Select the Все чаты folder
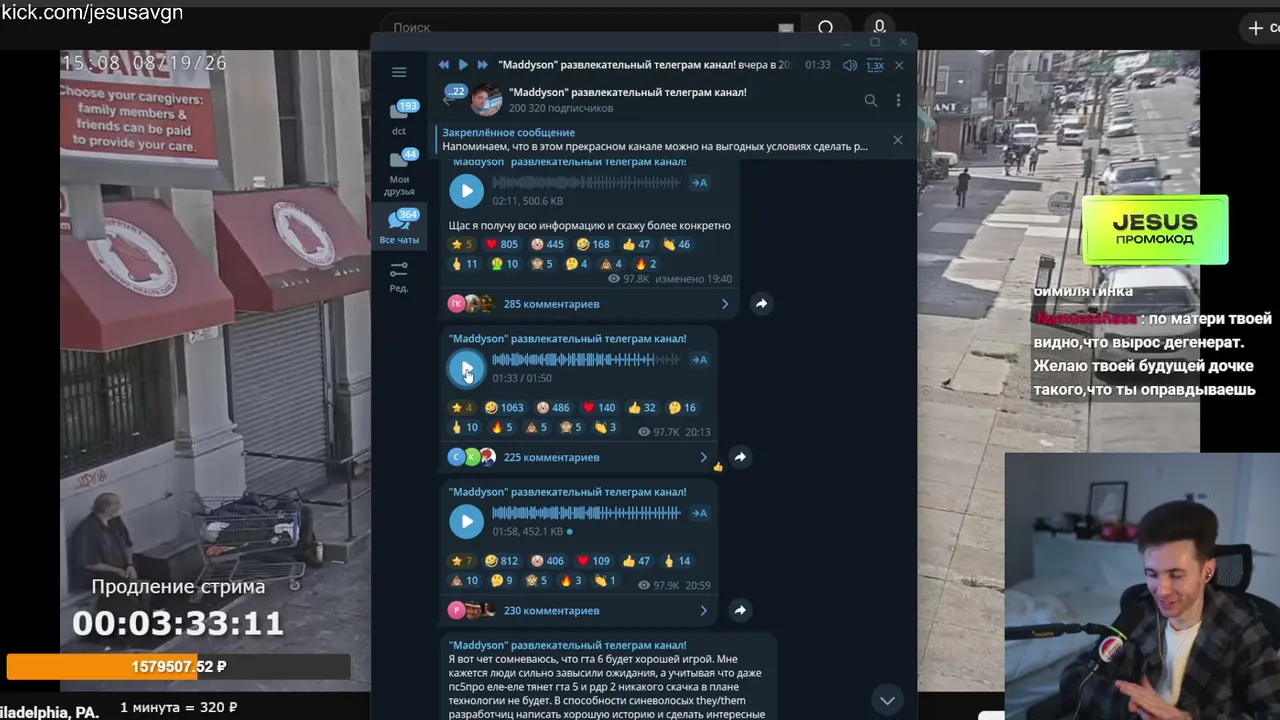 pyautogui.click(x=399, y=227)
